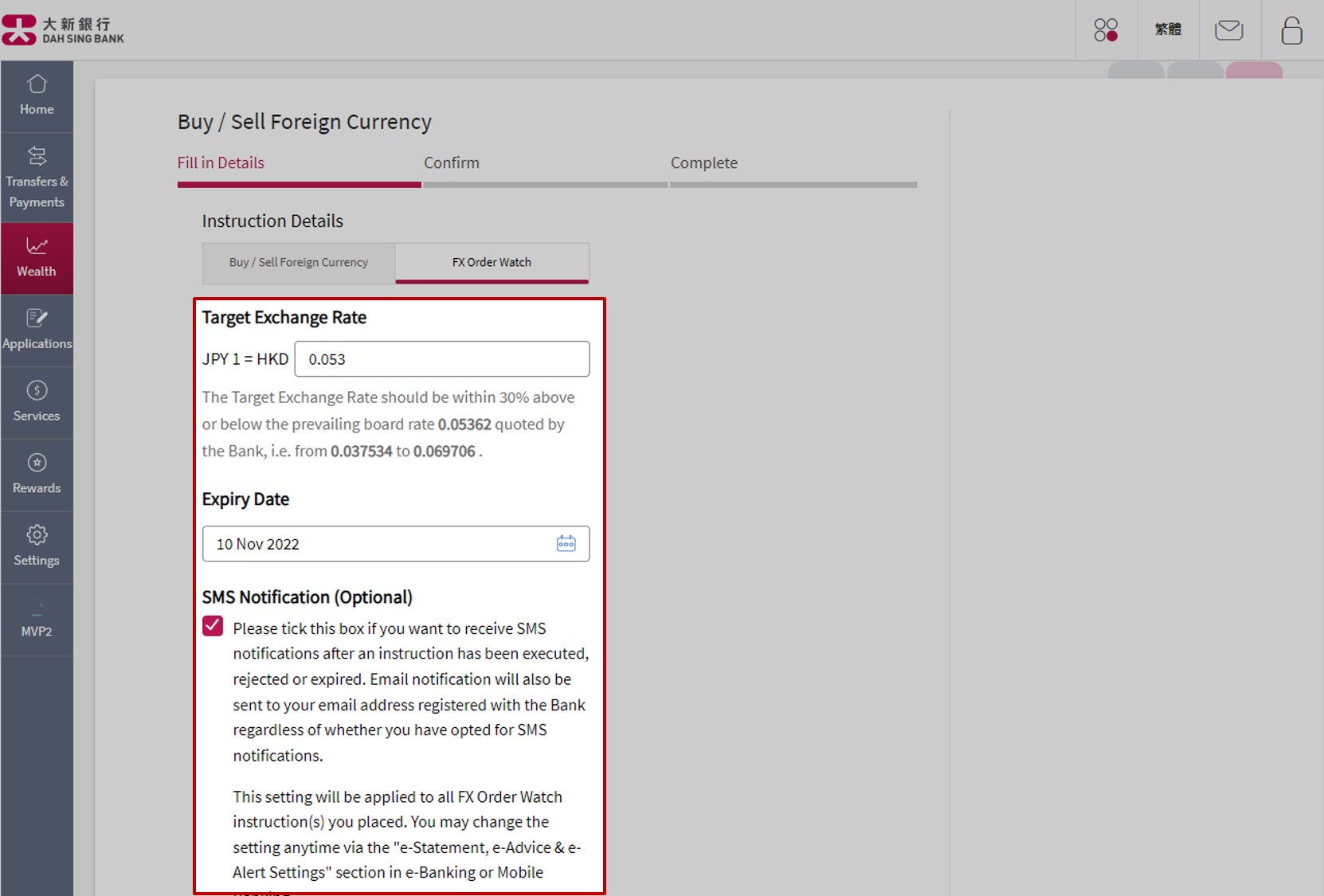Switch to Buy / Sell Foreign Currency tab
The image size is (1324, 896).
click(299, 263)
